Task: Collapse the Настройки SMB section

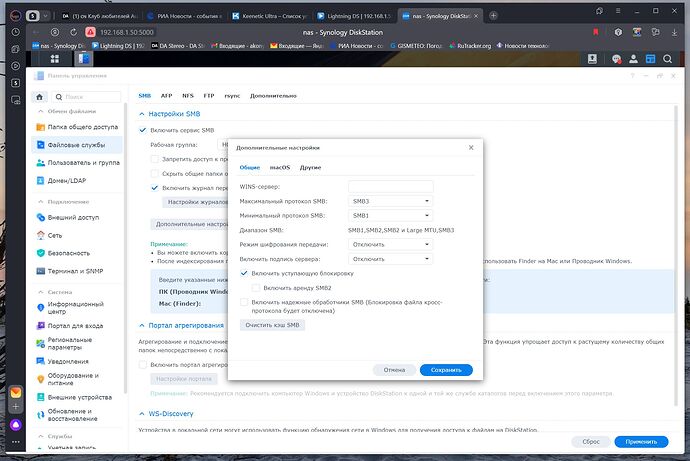Action: click(x=142, y=114)
